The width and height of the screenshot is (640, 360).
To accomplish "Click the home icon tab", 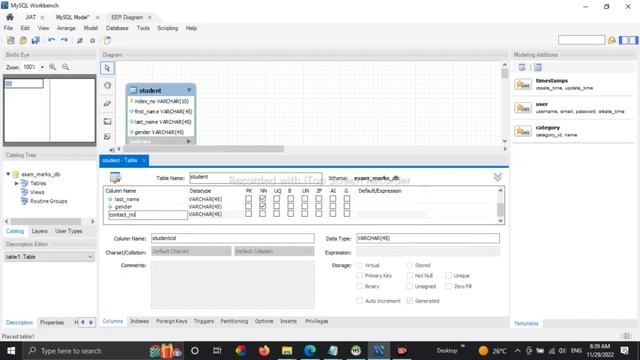I will pyautogui.click(x=10, y=17).
